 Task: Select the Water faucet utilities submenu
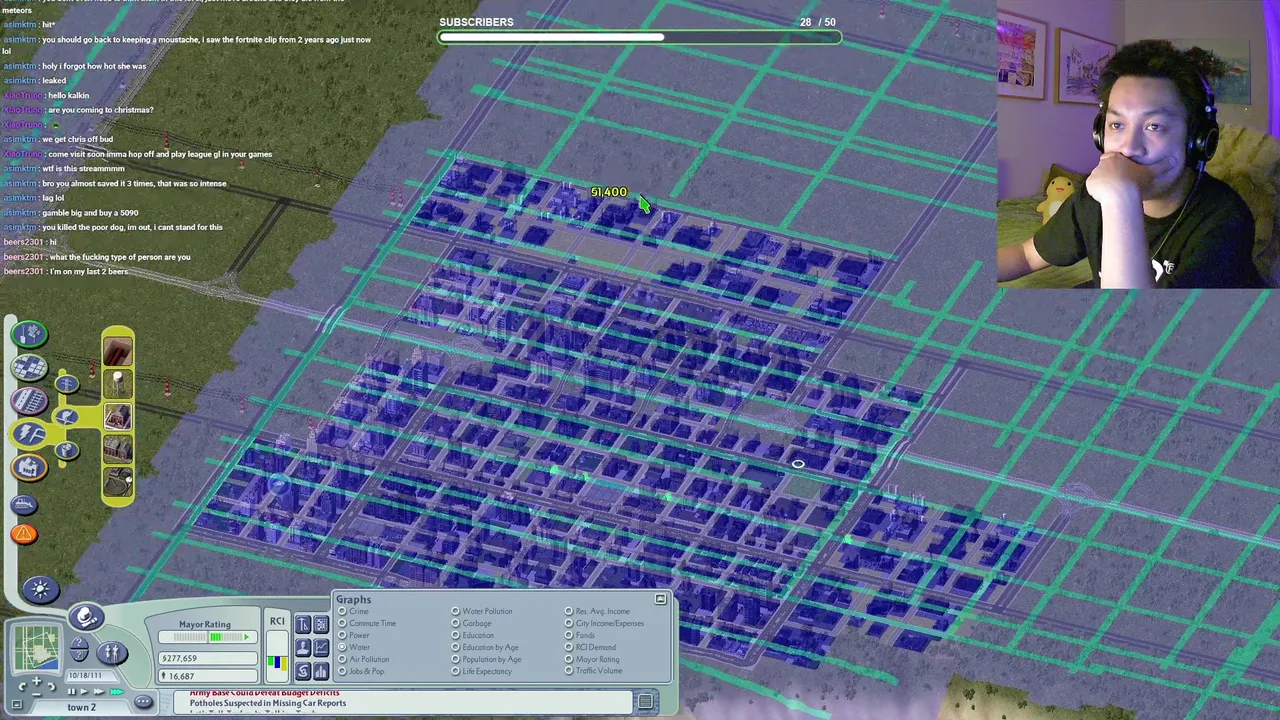pos(67,417)
